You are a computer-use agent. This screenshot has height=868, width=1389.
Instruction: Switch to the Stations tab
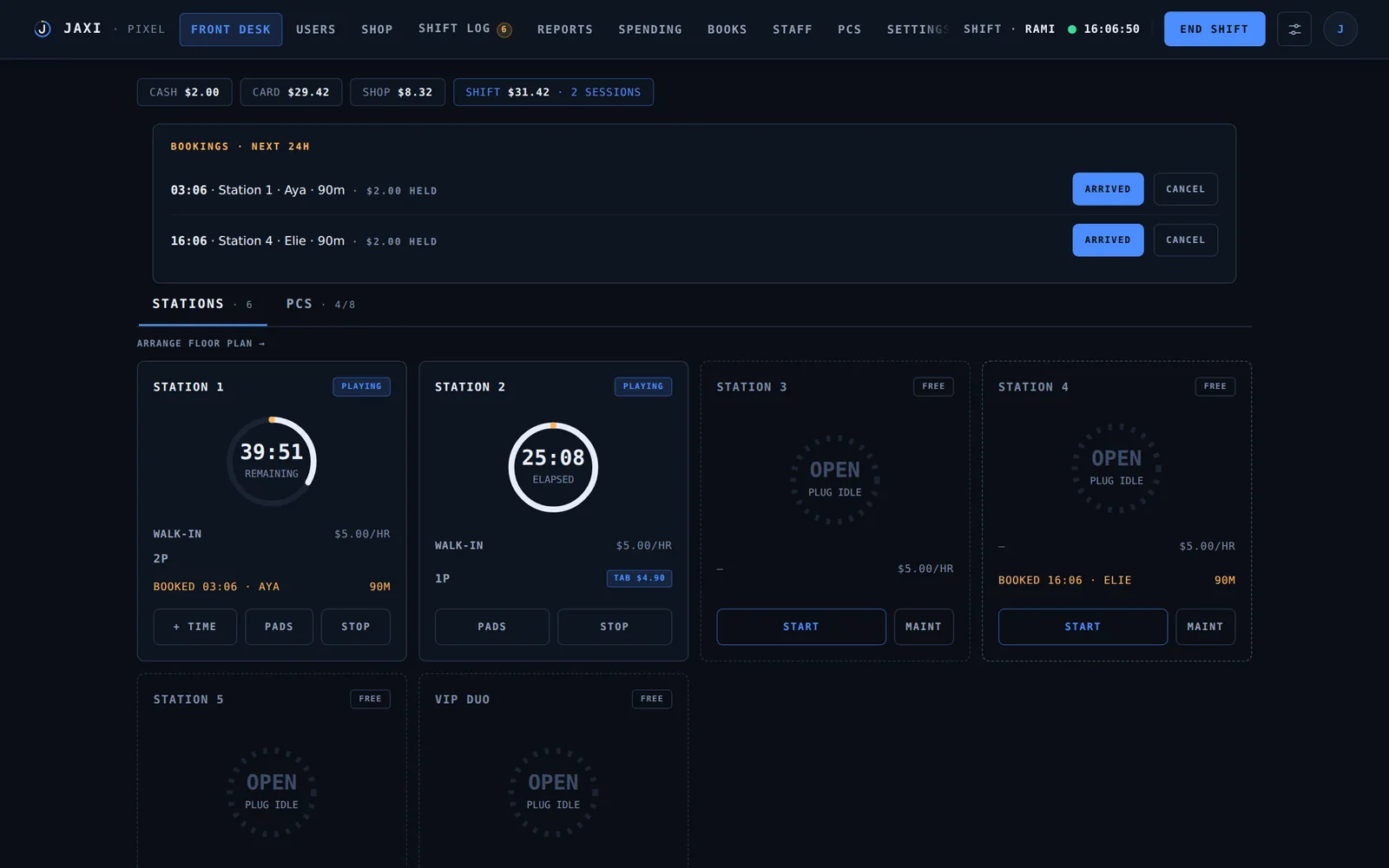[x=202, y=305]
